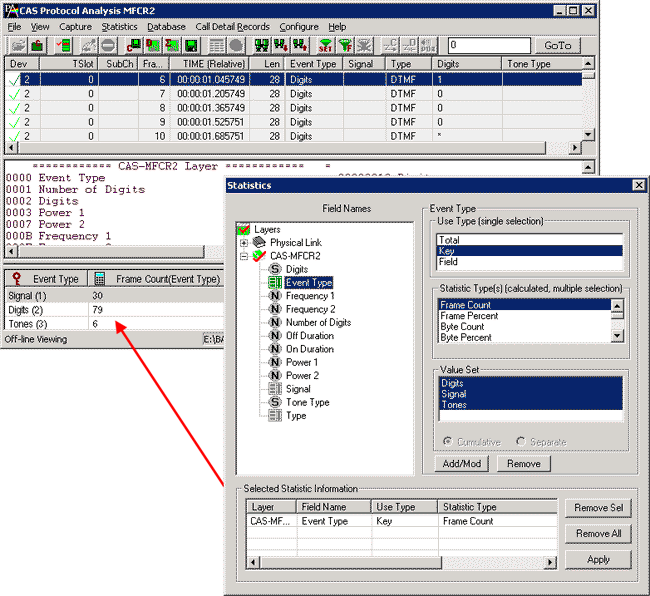
Task: Click the green funnel with F icon
Action: 345,45
